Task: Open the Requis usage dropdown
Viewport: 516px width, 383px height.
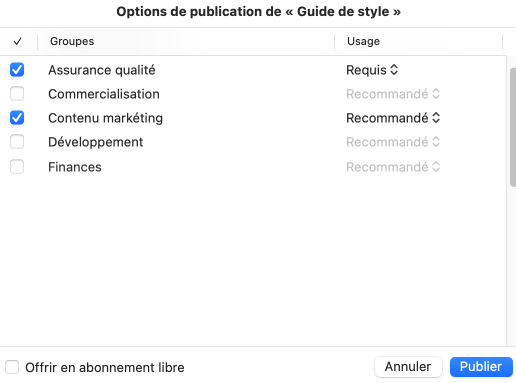Action: pyautogui.click(x=372, y=70)
